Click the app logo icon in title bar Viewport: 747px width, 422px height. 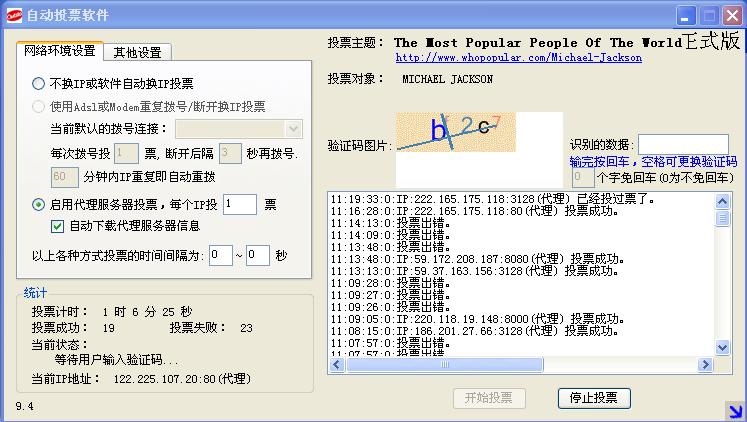coord(14,15)
